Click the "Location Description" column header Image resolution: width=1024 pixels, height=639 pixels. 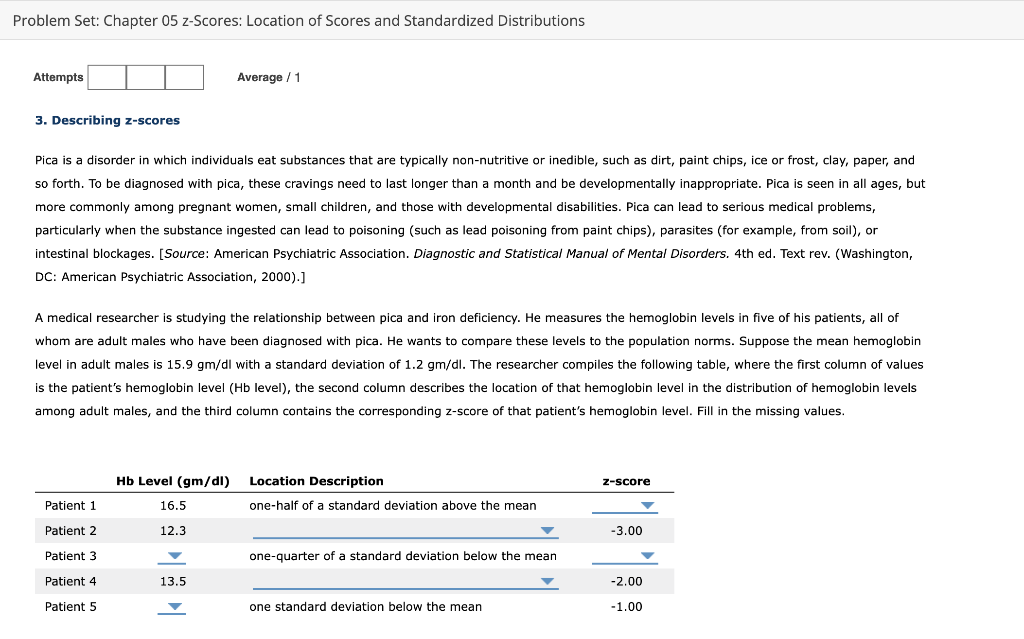317,481
